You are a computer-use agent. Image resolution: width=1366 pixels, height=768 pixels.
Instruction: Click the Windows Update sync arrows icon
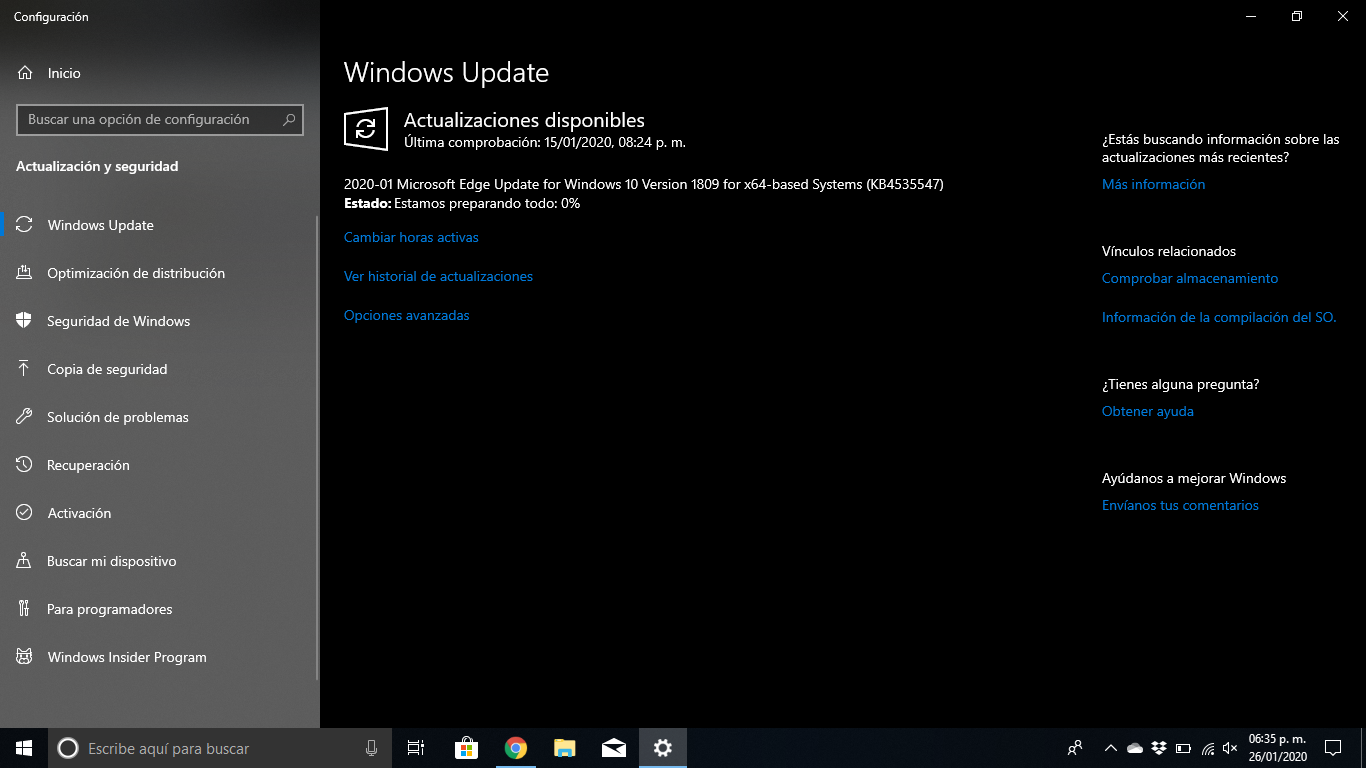[25, 225]
